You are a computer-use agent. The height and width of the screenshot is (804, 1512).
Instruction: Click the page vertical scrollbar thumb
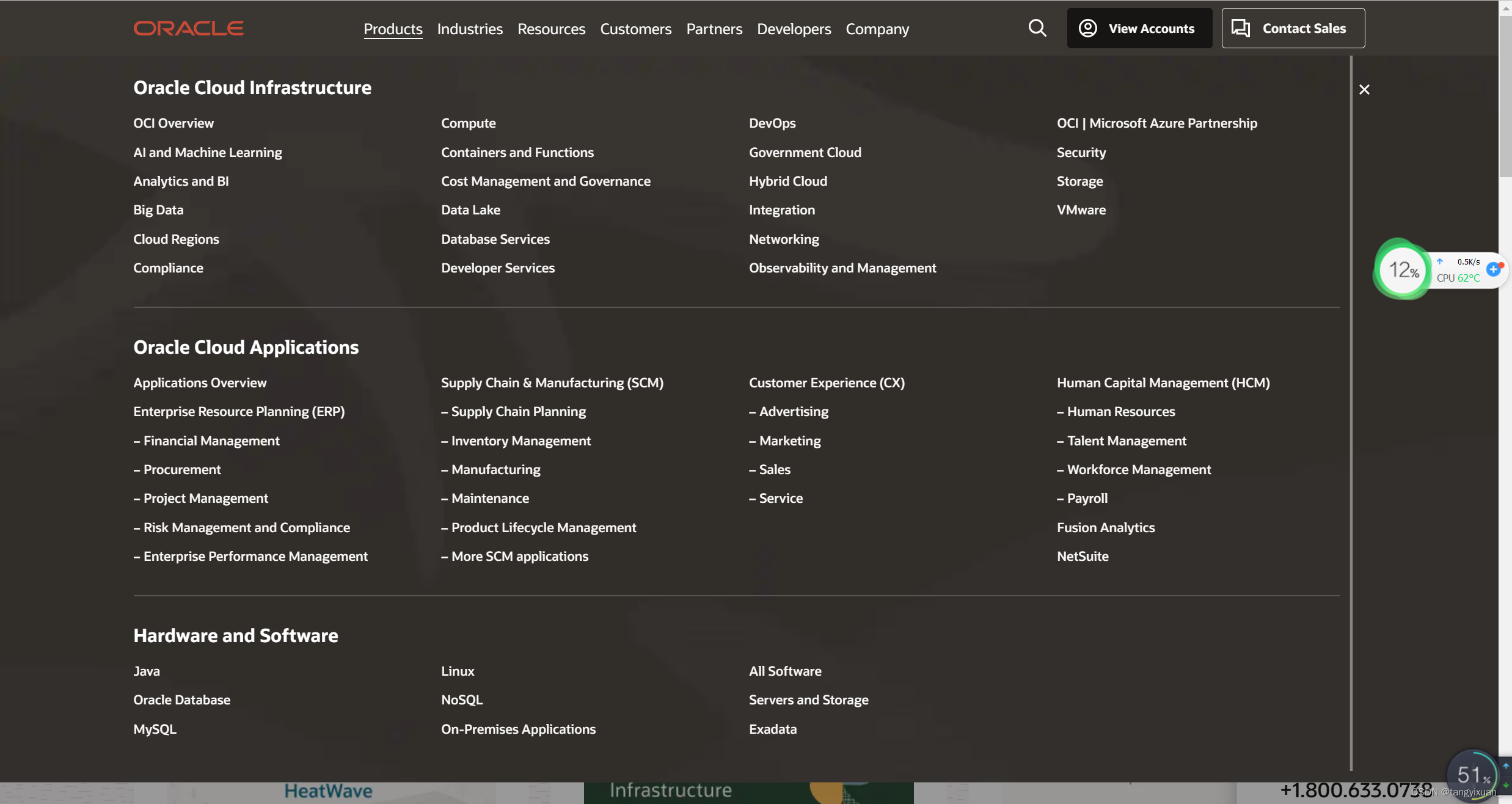click(1505, 98)
